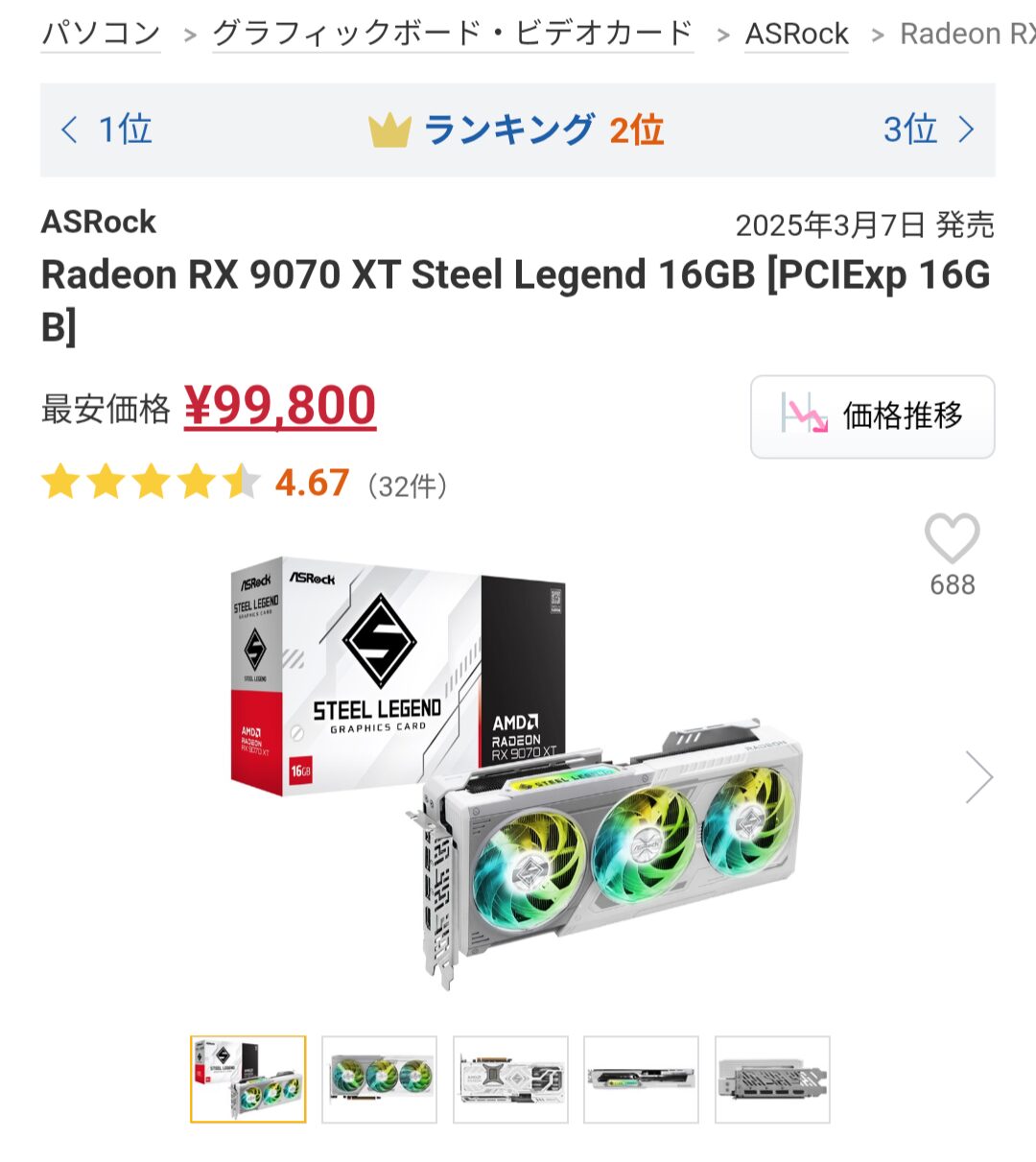Open the 32件 reviews count link
This screenshot has width=1036, height=1162.
tap(408, 486)
